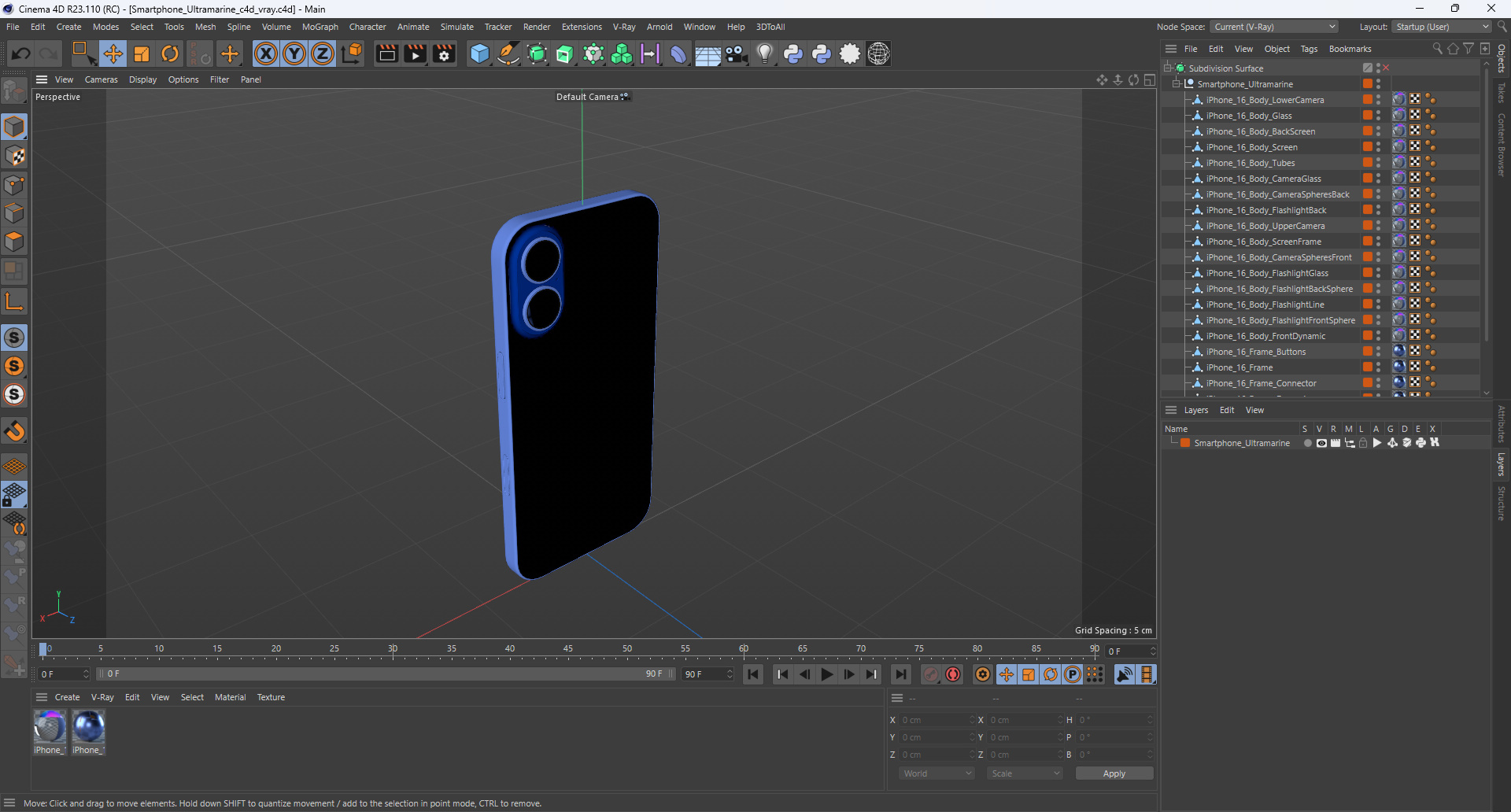This screenshot has width=1511, height=812.
Task: Open Edit Render Settings icon
Action: click(444, 54)
